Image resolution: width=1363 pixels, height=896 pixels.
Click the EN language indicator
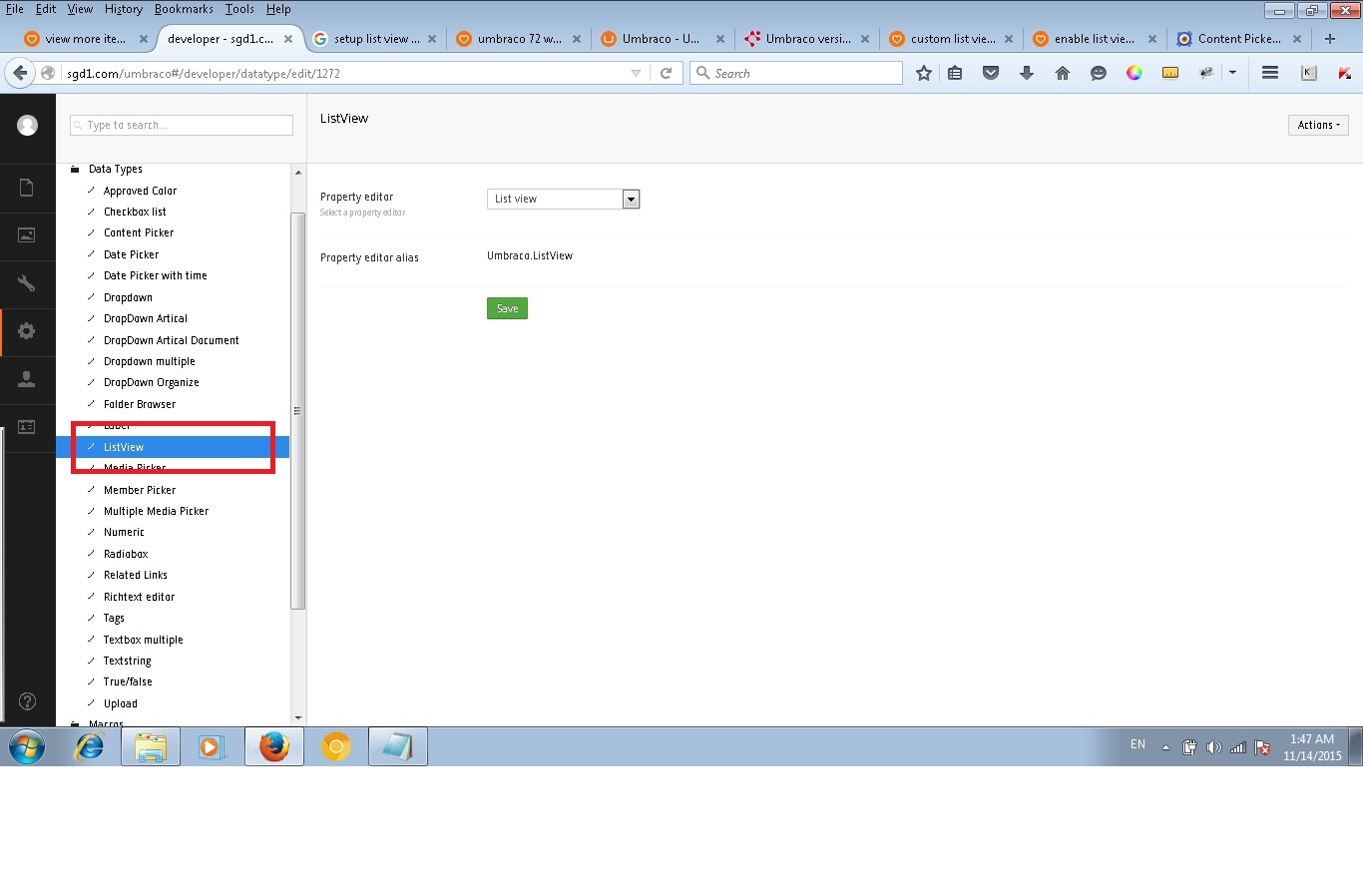(x=1137, y=744)
